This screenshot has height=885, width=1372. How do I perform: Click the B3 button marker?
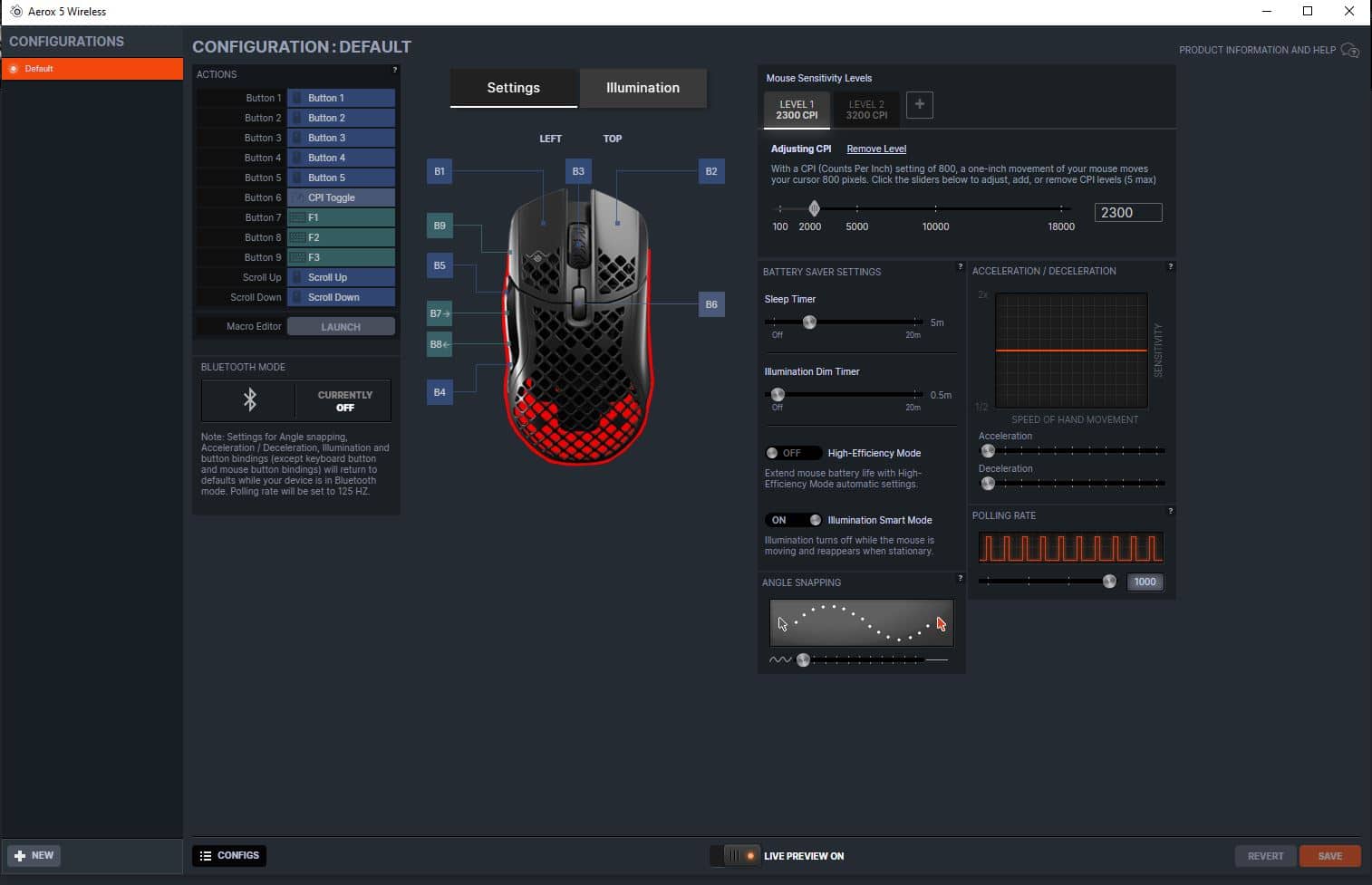[578, 171]
